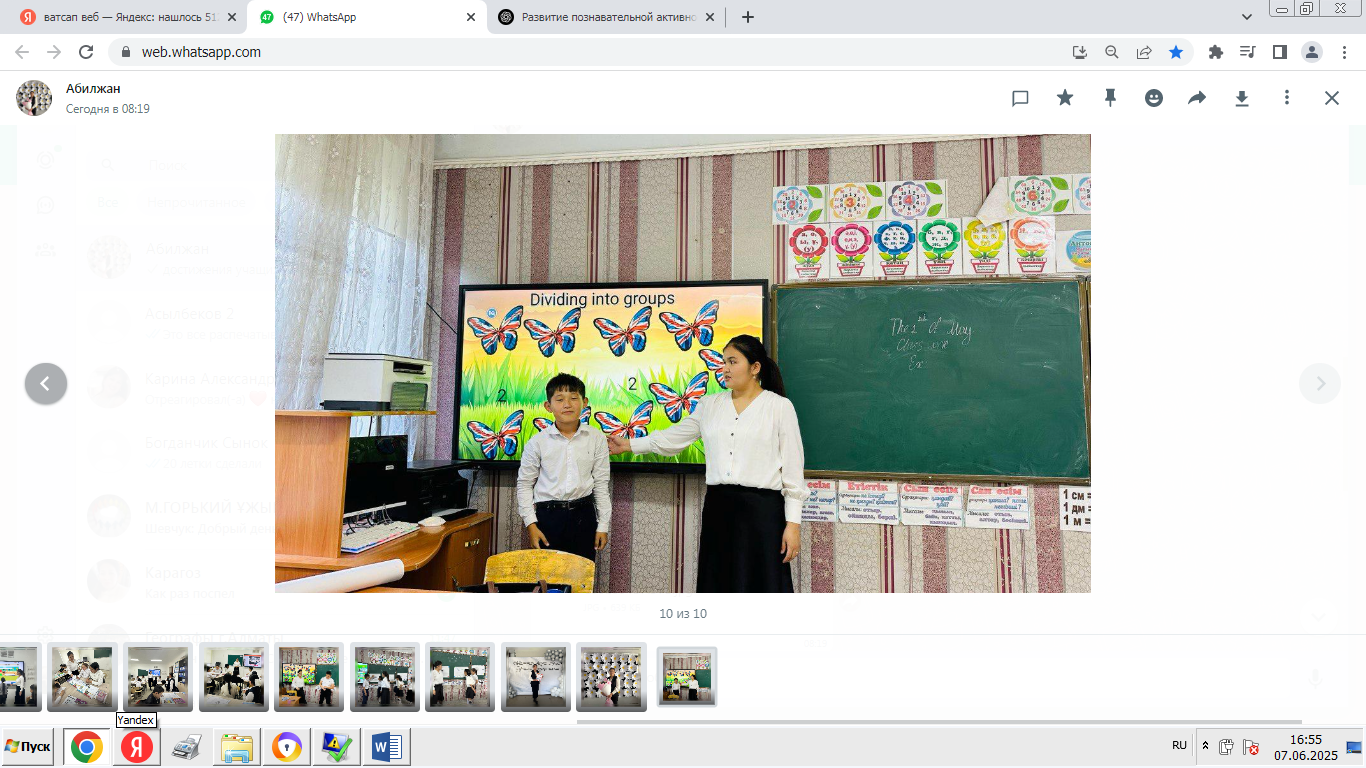
Task: Open the Пуск start menu
Action: pyautogui.click(x=27, y=747)
